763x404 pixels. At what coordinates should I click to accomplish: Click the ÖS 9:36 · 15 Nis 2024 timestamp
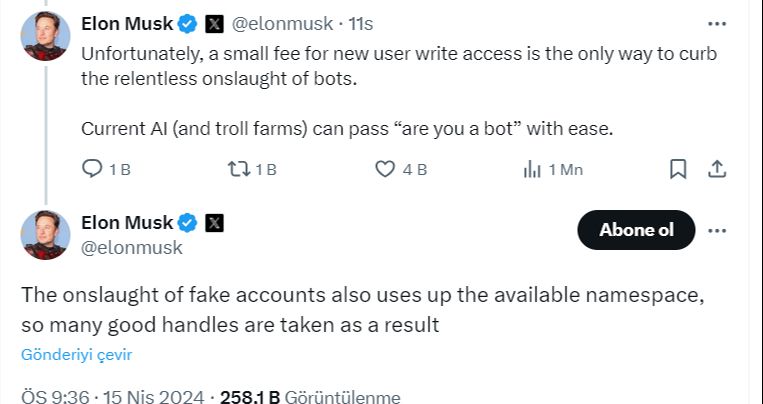click(x=113, y=396)
